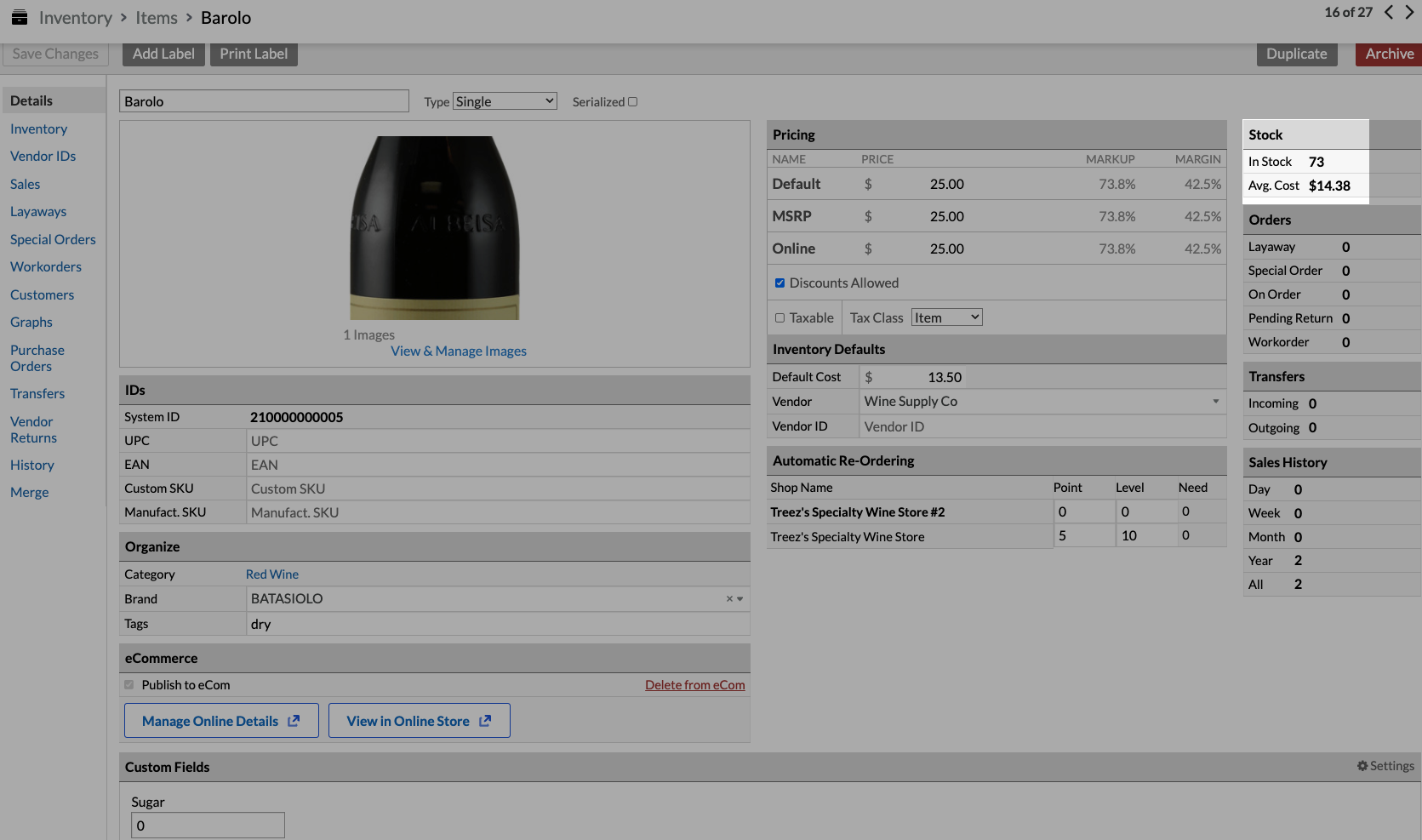Click Avg. Cost value $14.38

coord(1329,186)
